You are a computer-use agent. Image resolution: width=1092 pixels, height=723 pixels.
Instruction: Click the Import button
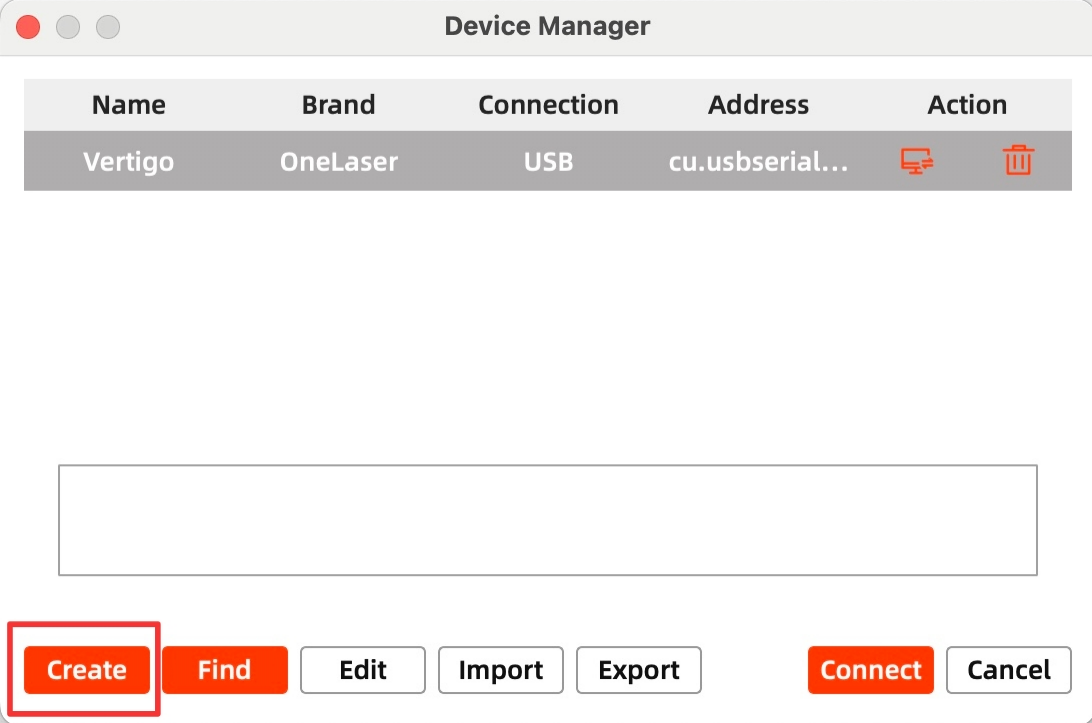click(501, 670)
